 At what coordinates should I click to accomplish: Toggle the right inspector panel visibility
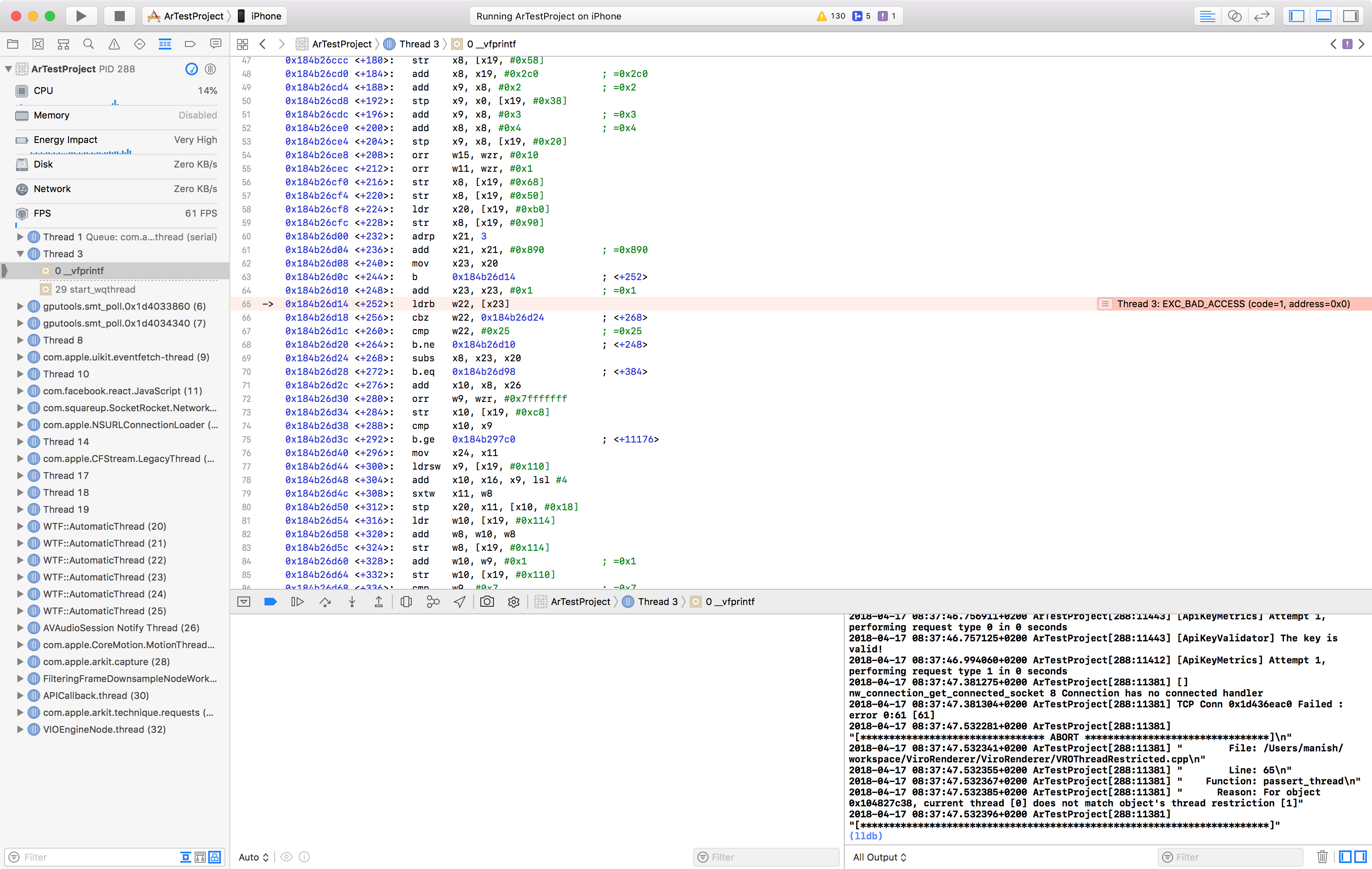coord(1352,16)
